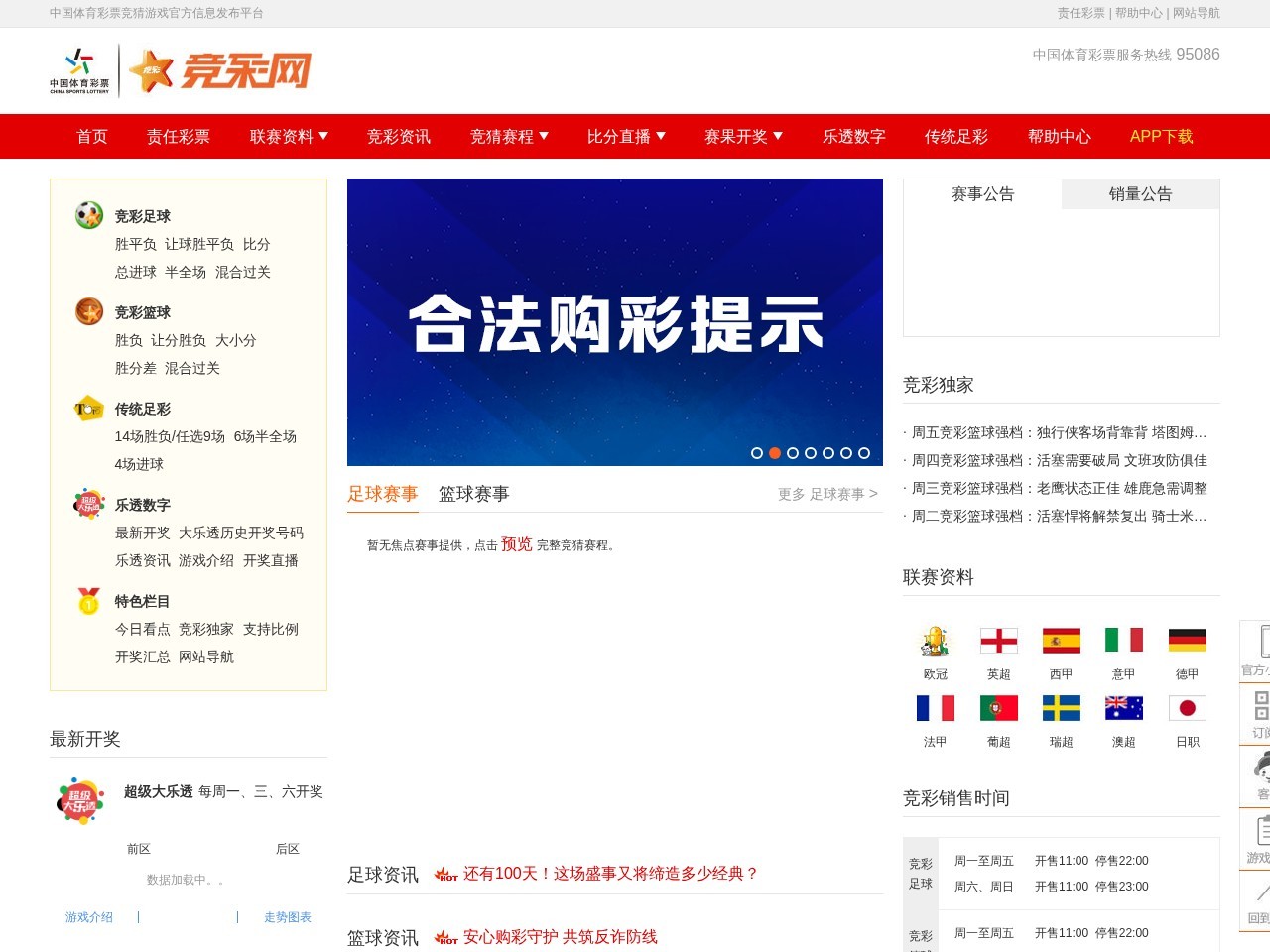Click the England flag icon for 英超

coord(999,641)
